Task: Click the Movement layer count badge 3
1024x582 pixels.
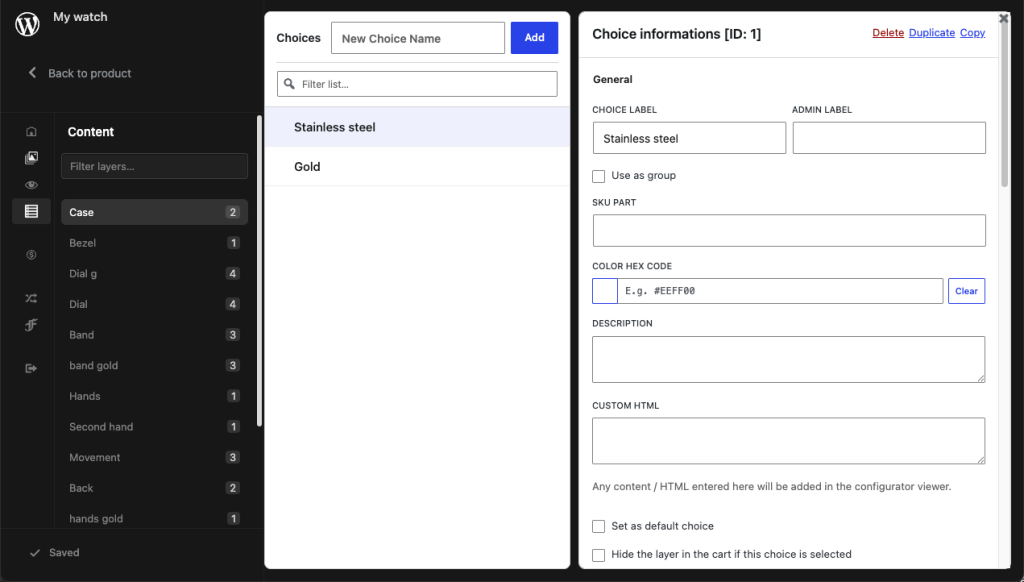Action: 232,457
